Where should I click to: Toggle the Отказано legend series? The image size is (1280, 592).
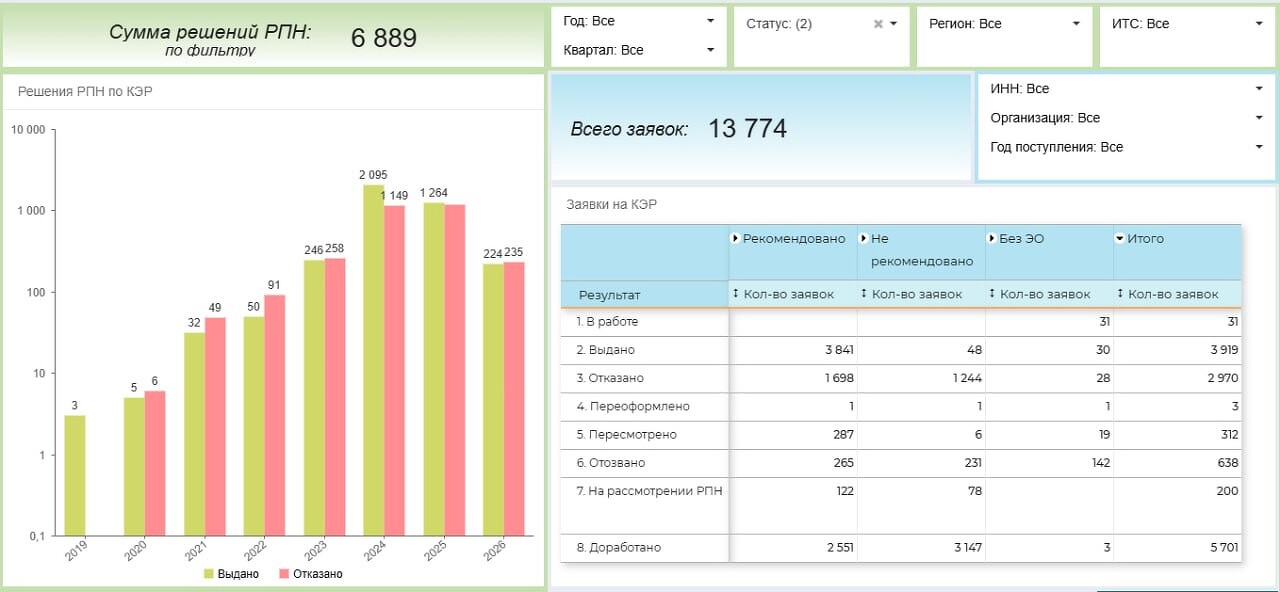tap(310, 574)
